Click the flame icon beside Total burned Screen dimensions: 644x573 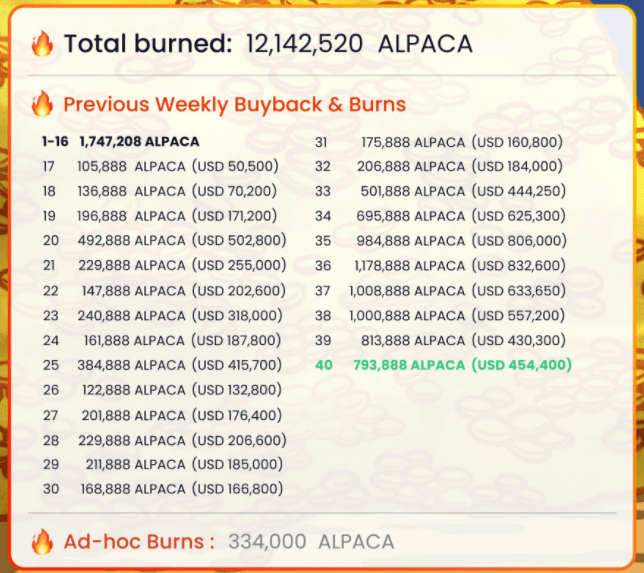coord(42,43)
